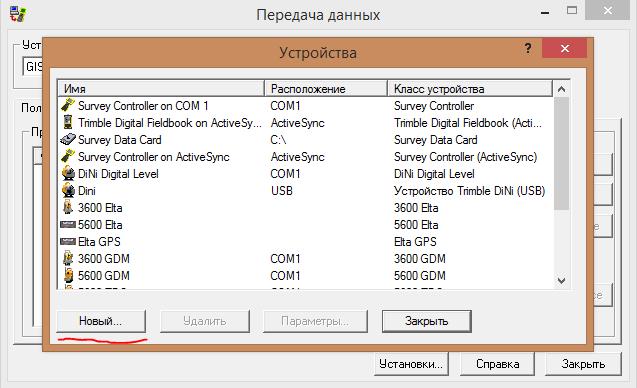Click the disabled Удалить button
The image size is (637, 388).
click(x=205, y=321)
